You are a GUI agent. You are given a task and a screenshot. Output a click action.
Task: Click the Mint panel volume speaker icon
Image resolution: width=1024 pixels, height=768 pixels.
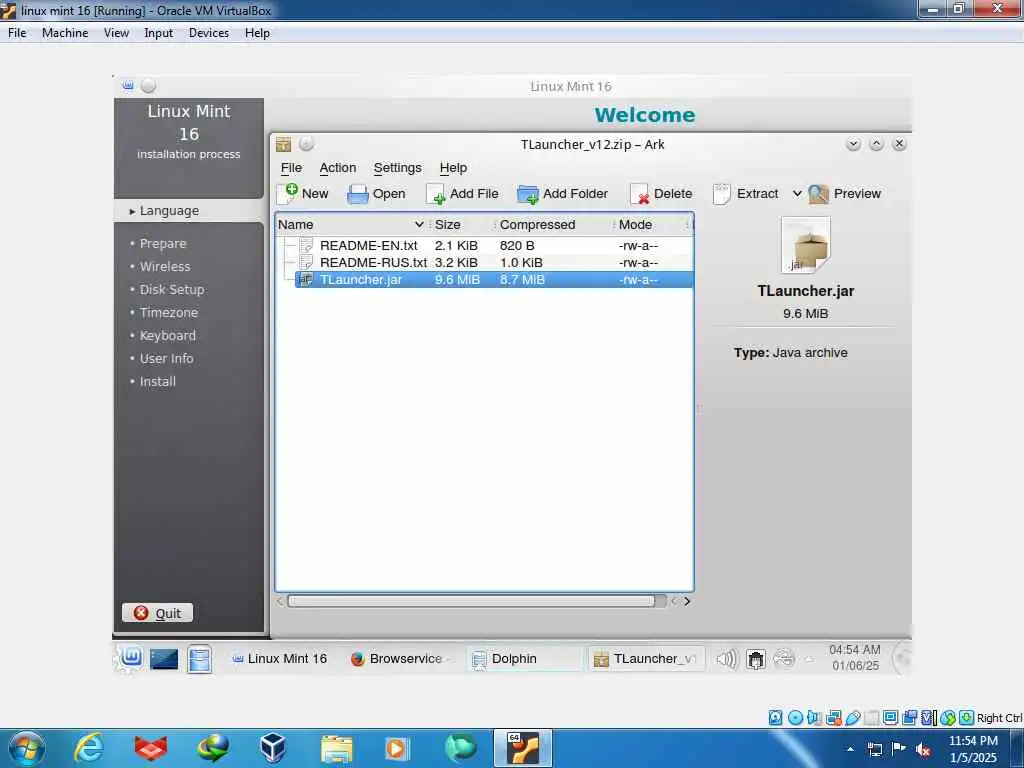pos(726,659)
